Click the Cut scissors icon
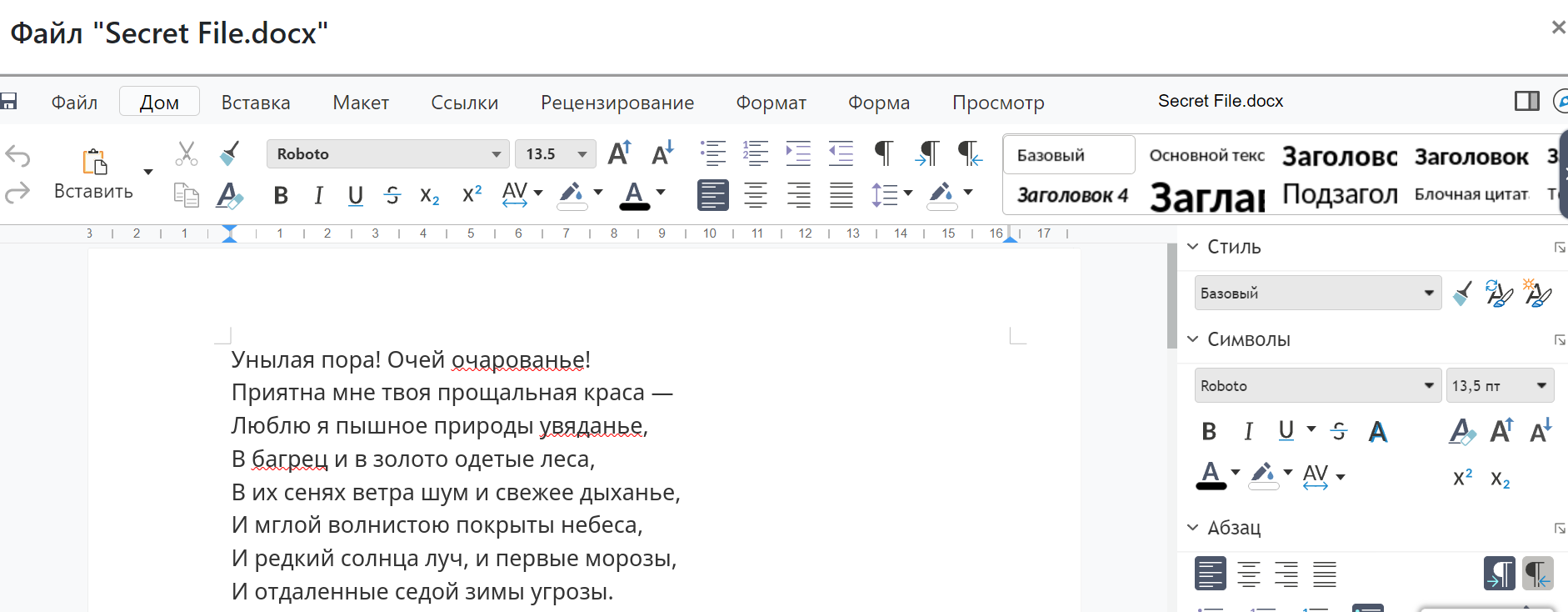The width and height of the screenshot is (1568, 612). pos(187,153)
